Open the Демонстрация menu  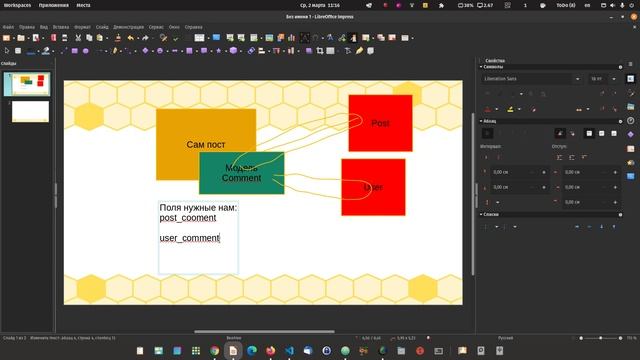click(129, 27)
